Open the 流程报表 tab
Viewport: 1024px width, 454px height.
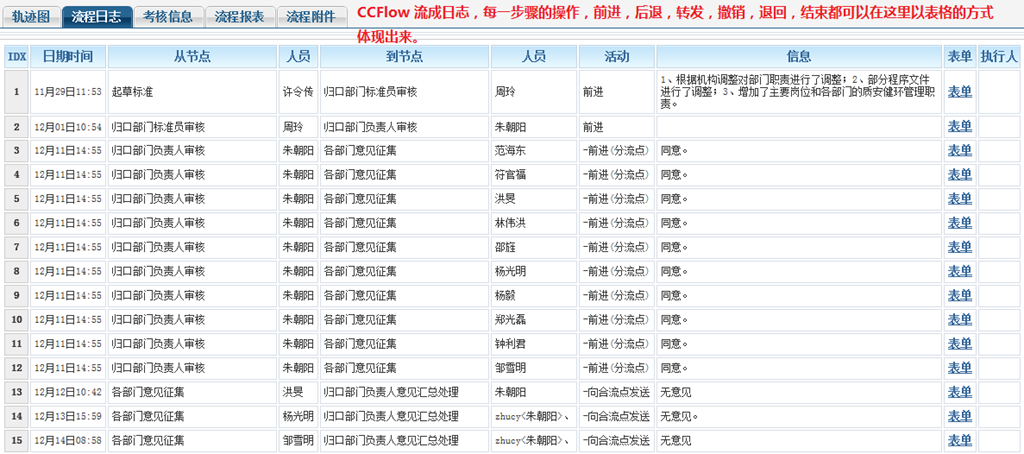[x=240, y=16]
